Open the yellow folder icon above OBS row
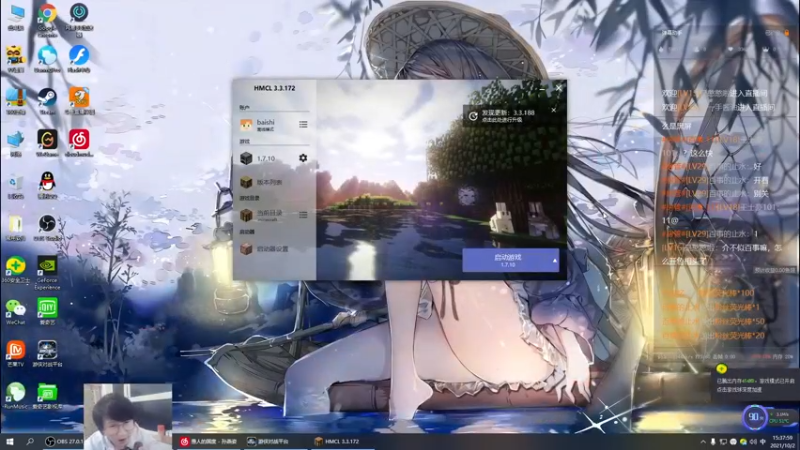Viewport: 800px width, 450px height. coord(16,227)
